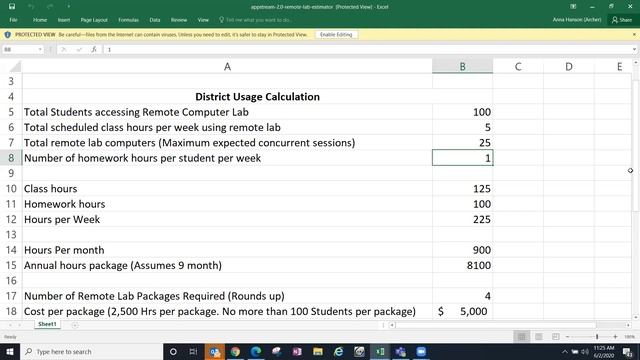The width and height of the screenshot is (640, 360).
Task: Click the Type here to search box
Action: (91, 351)
